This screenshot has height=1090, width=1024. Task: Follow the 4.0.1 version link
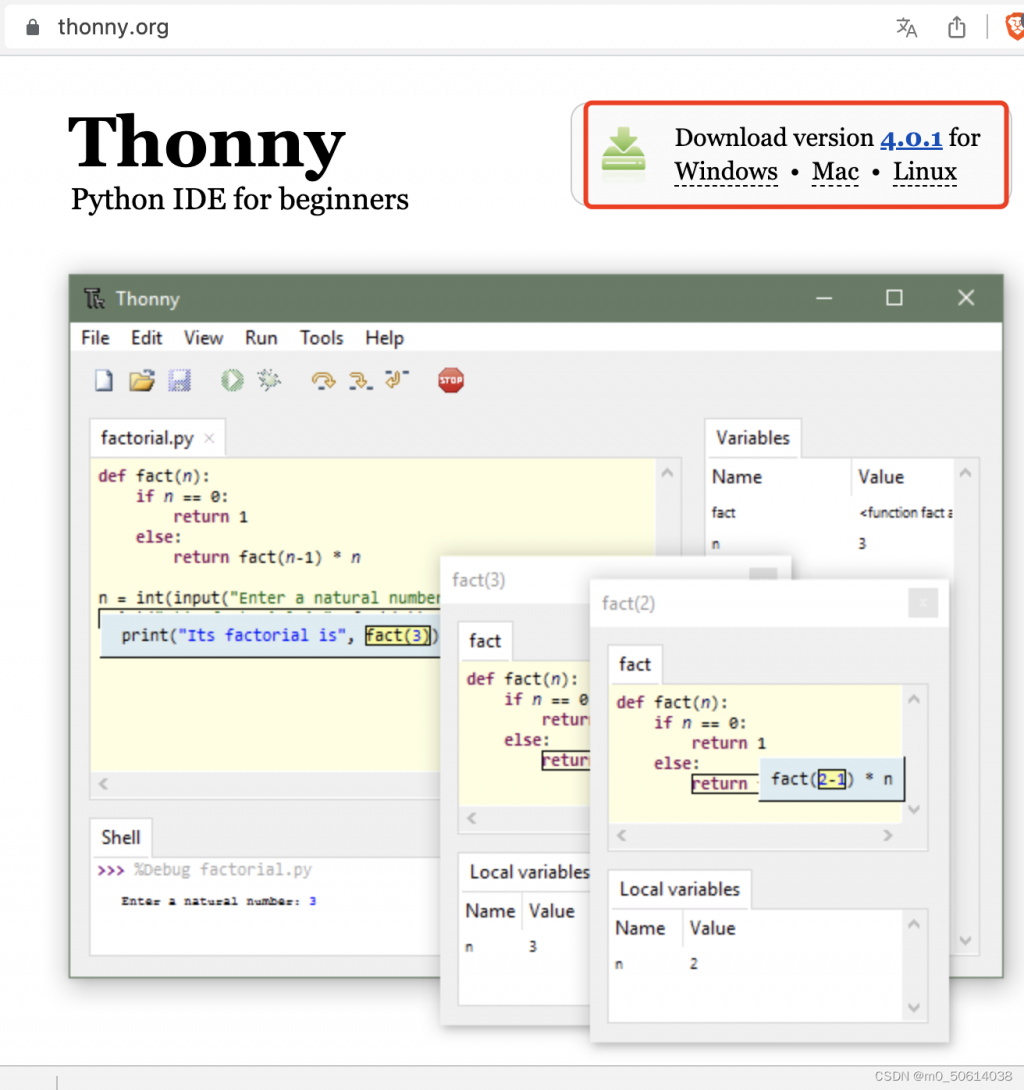pos(911,138)
